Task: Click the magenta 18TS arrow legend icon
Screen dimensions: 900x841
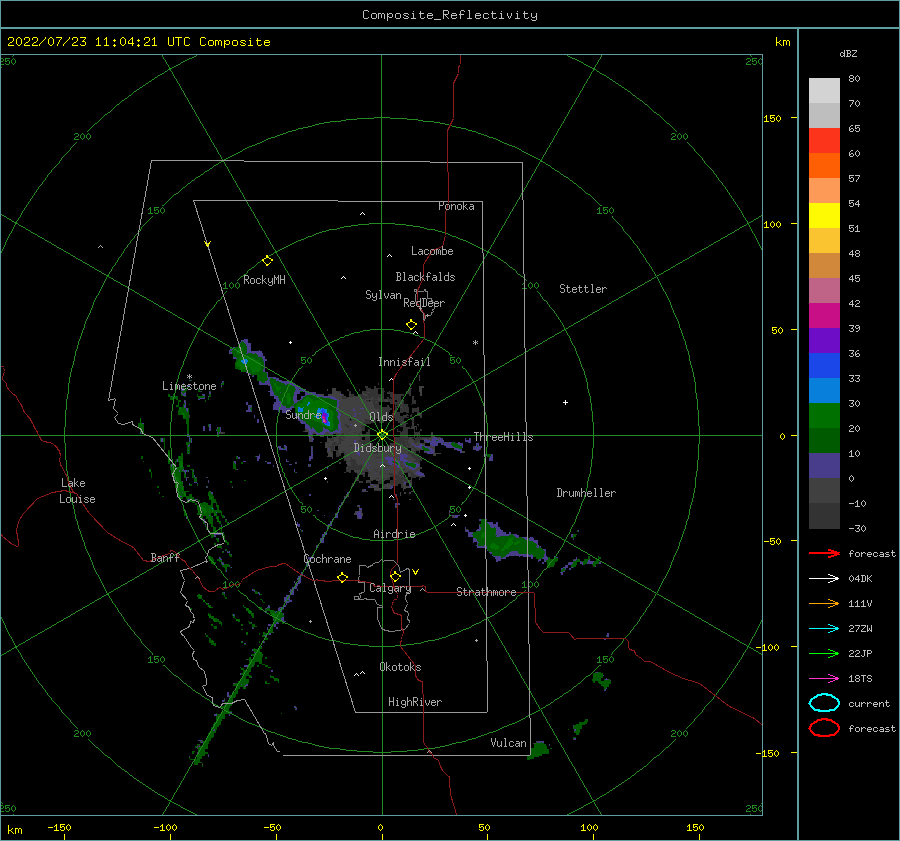Action: pos(824,679)
